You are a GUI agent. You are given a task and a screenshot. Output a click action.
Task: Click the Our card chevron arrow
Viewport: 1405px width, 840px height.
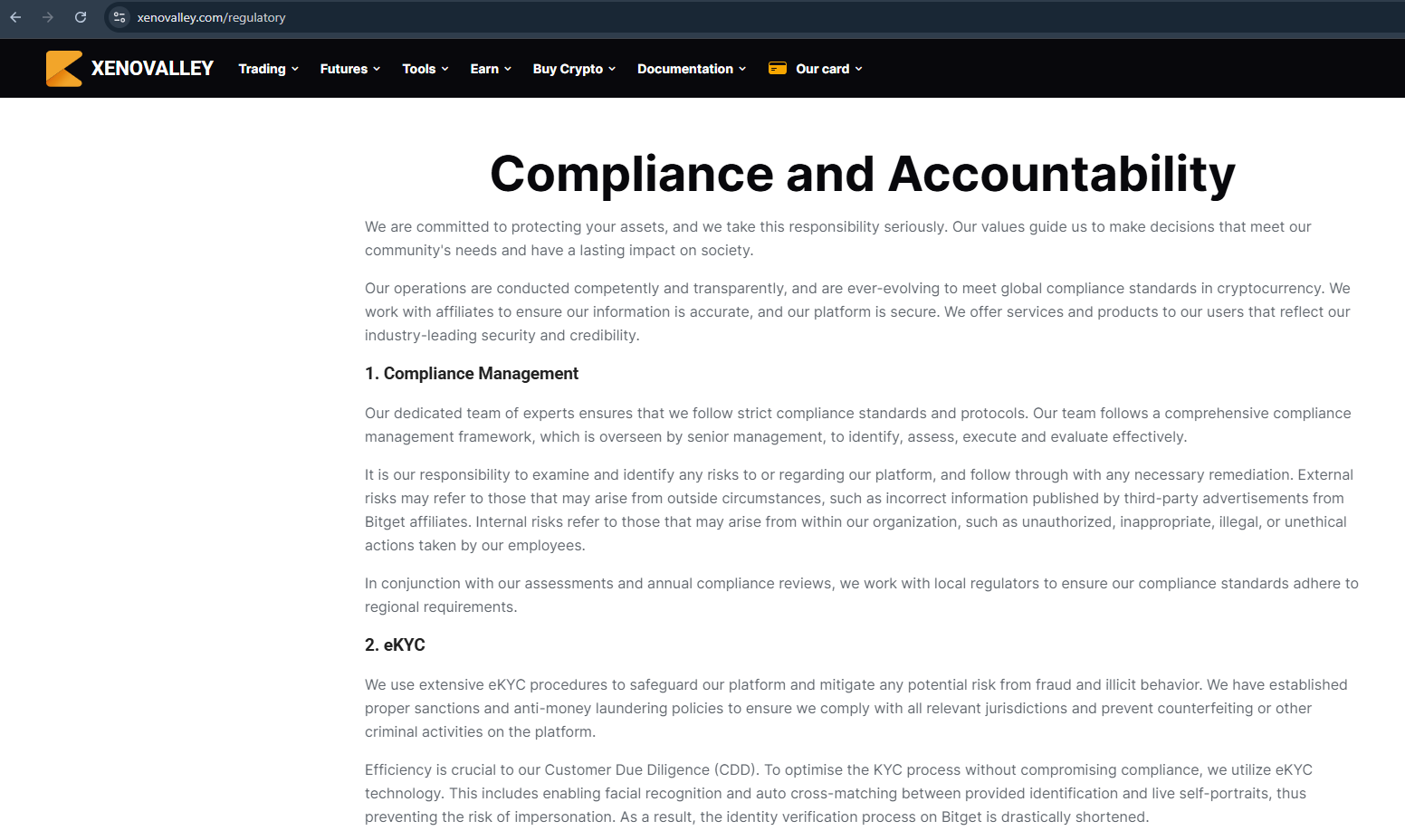click(x=859, y=69)
